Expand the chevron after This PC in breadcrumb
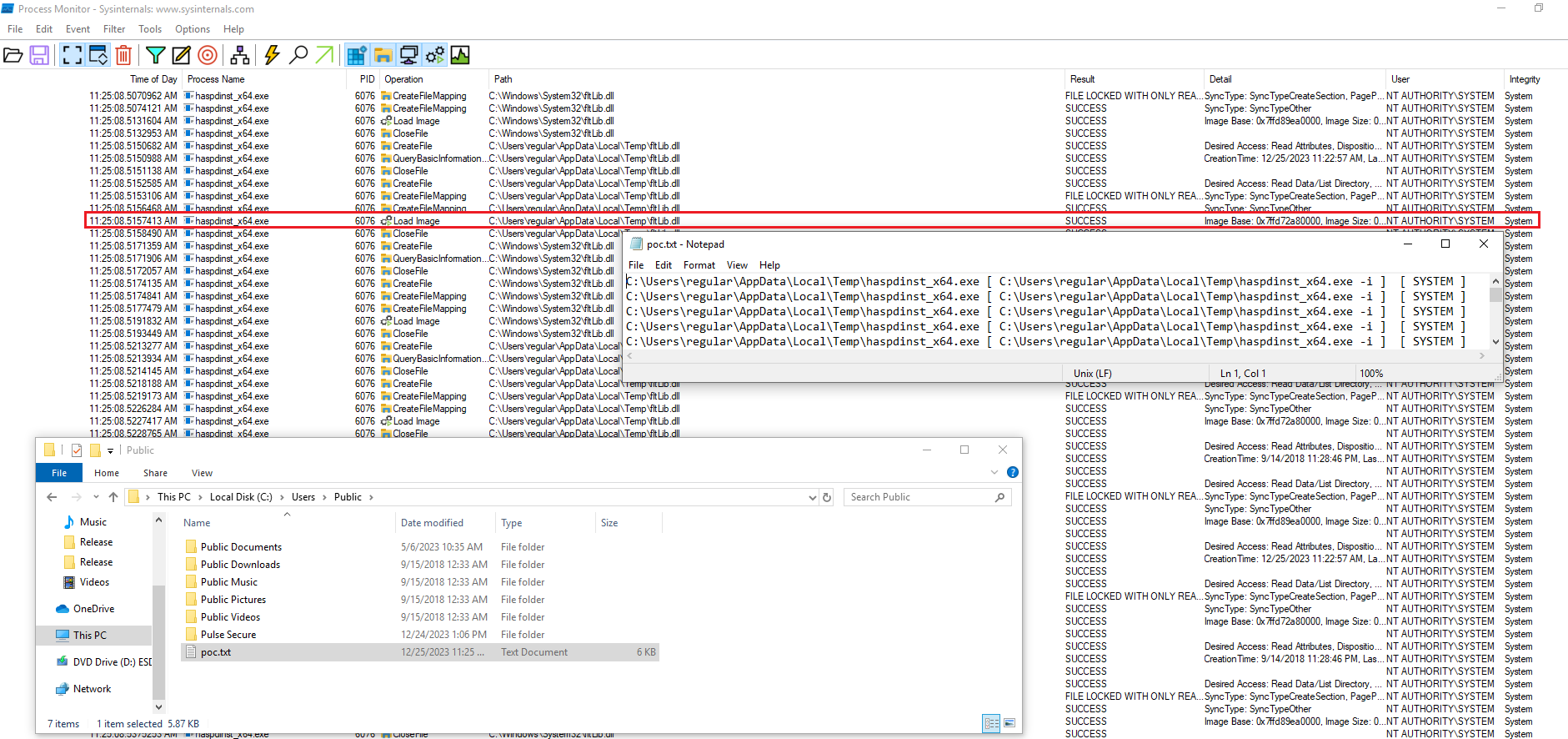 [200, 497]
